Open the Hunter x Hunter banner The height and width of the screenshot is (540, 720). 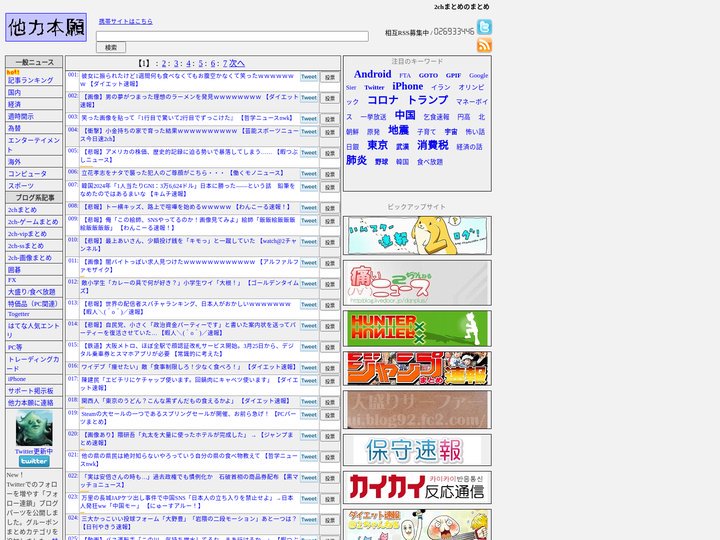[417, 328]
